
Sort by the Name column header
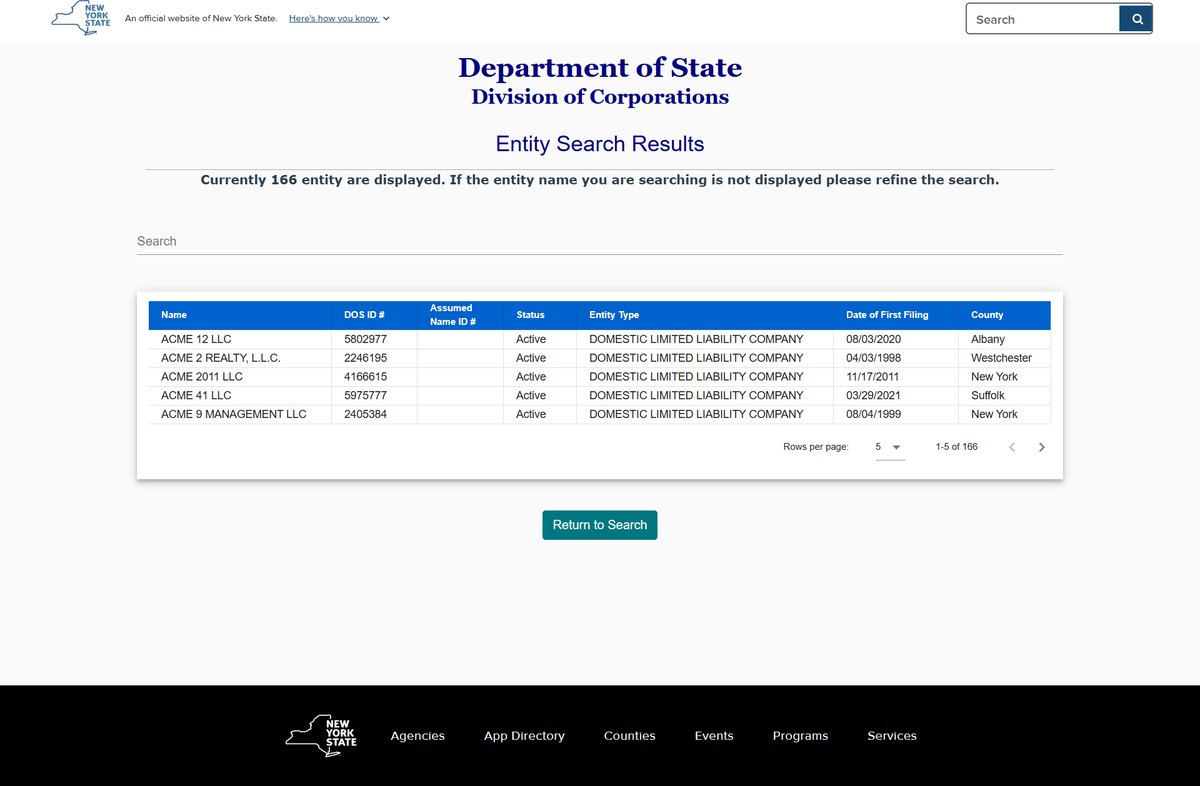click(174, 315)
